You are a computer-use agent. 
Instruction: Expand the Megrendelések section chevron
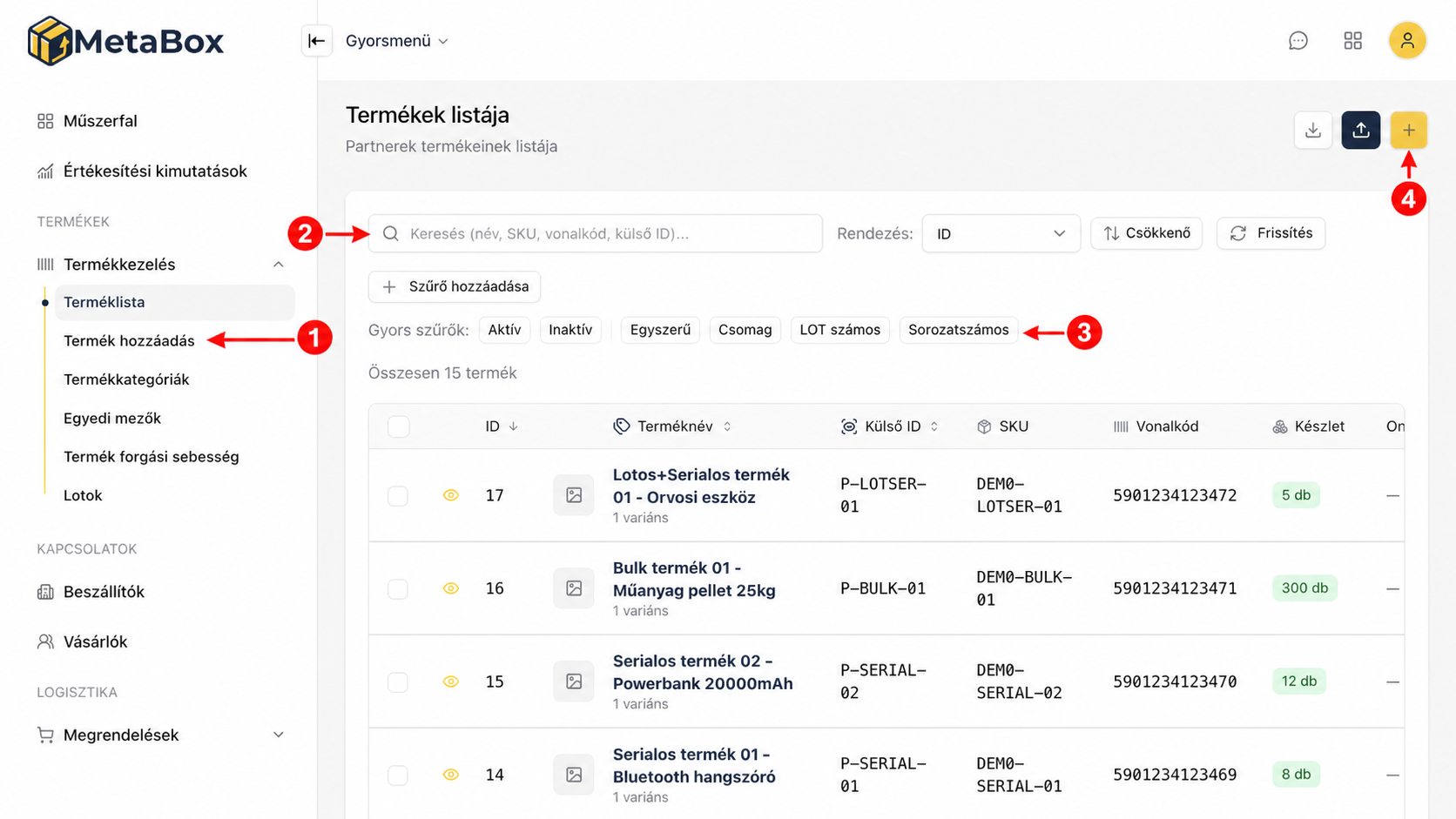pos(279,735)
